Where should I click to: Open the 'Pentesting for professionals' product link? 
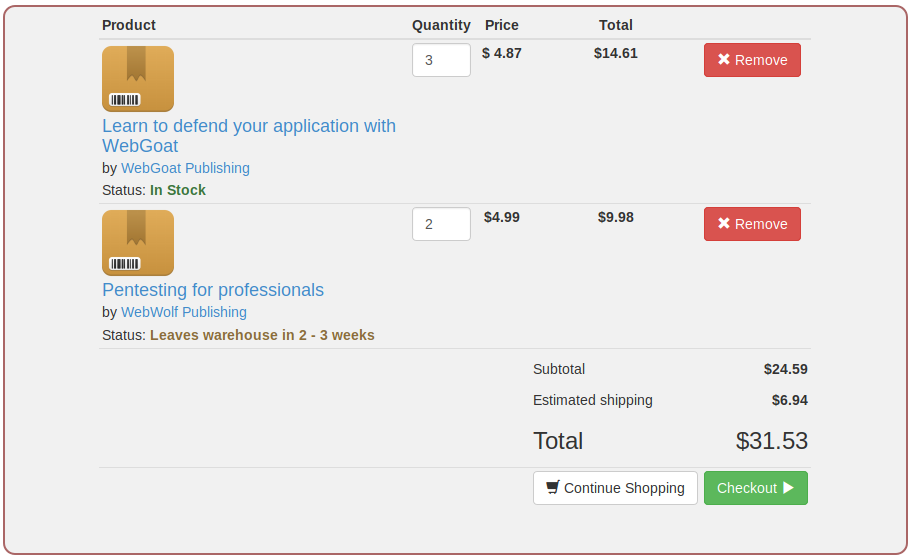(213, 290)
